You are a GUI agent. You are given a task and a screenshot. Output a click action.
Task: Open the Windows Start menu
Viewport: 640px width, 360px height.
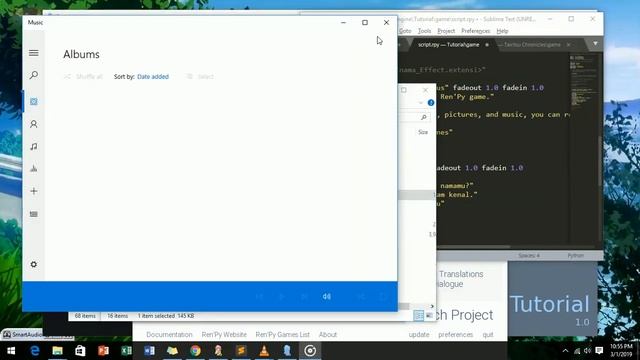11,351
